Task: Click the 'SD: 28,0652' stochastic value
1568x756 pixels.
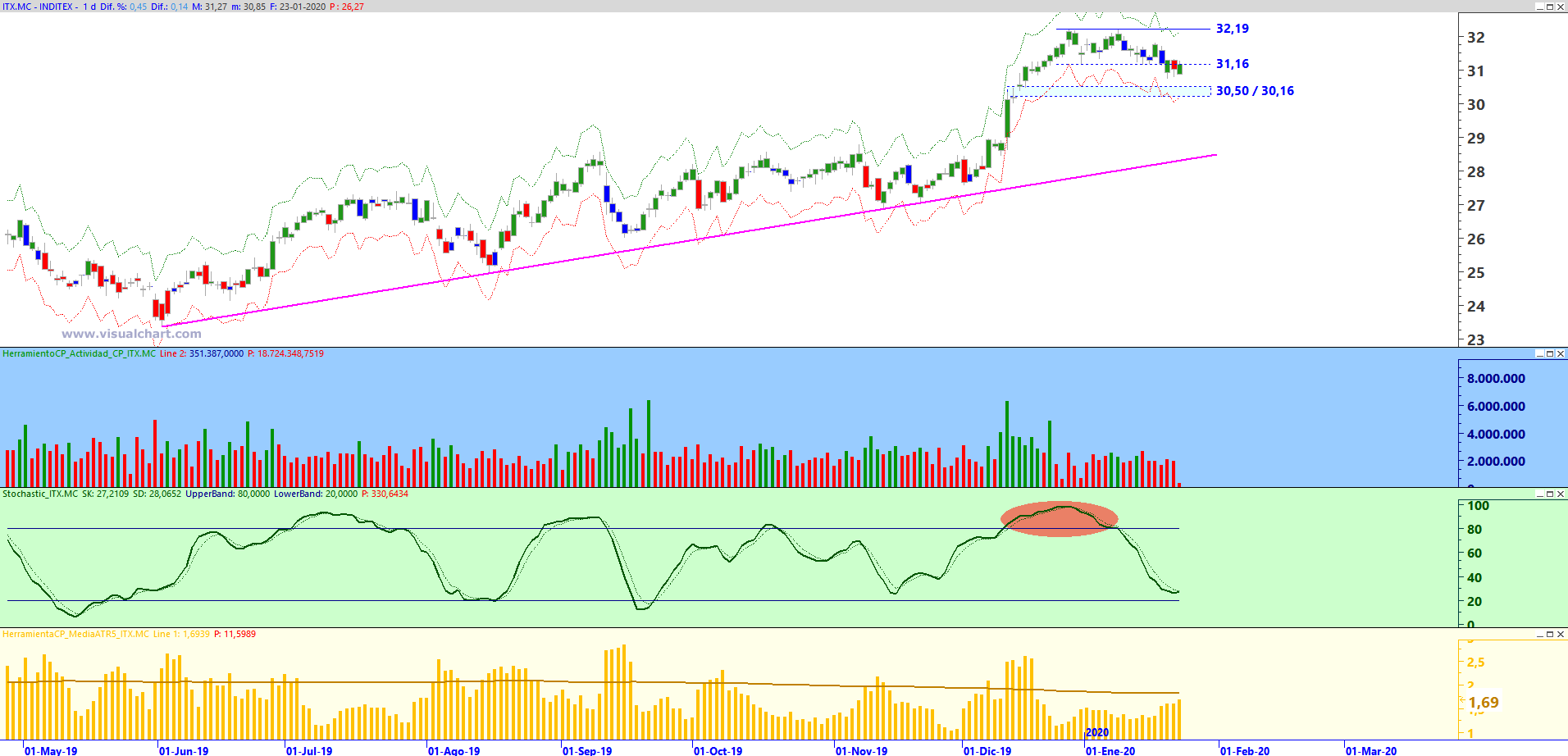Action: click(157, 494)
